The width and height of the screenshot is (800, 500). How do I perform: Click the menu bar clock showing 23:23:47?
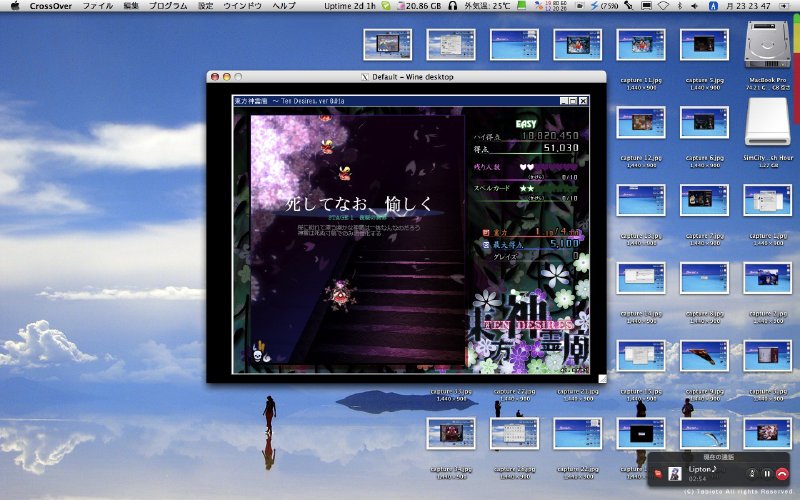(x=748, y=6)
